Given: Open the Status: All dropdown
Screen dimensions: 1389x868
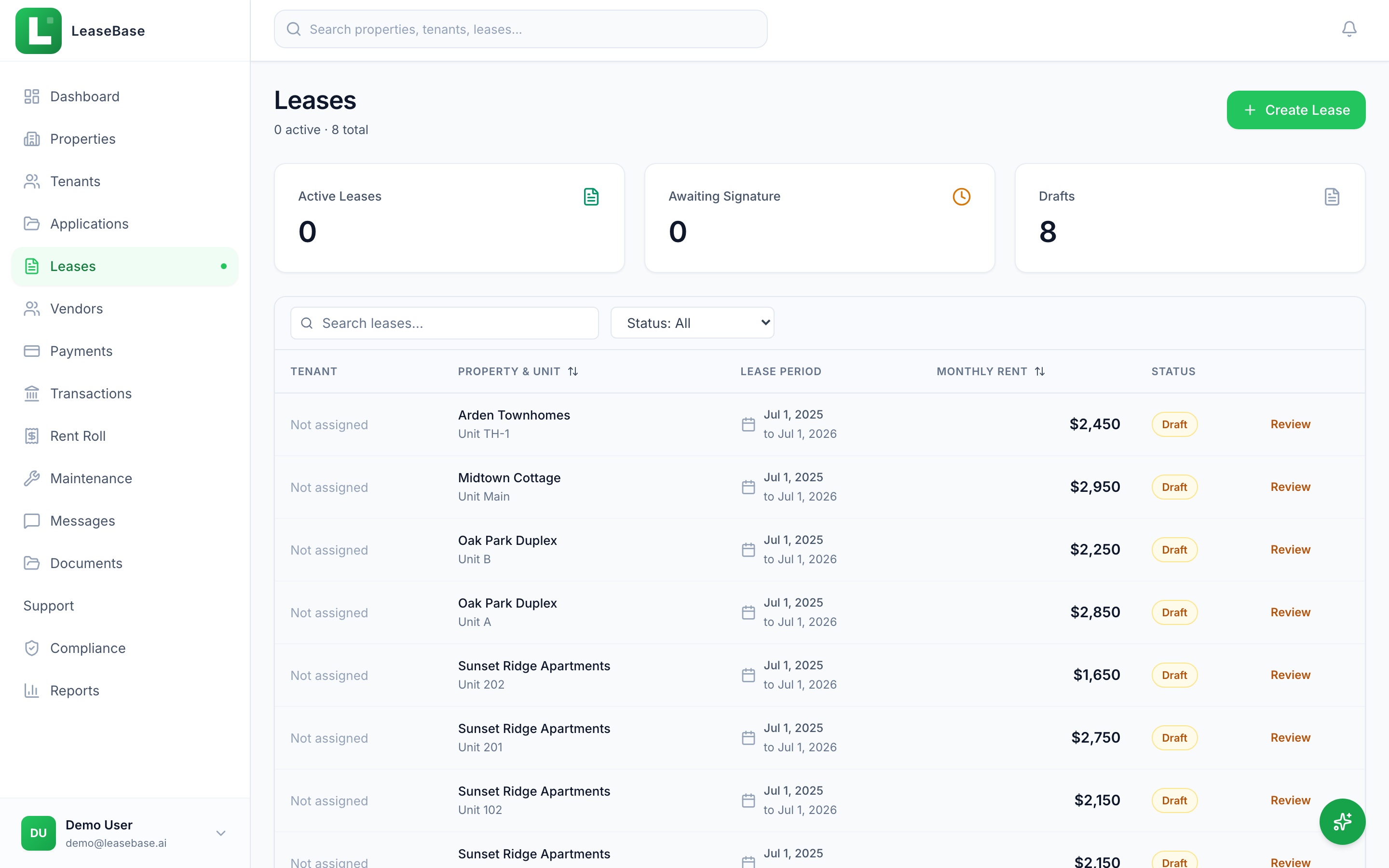Looking at the screenshot, I should coord(692,323).
